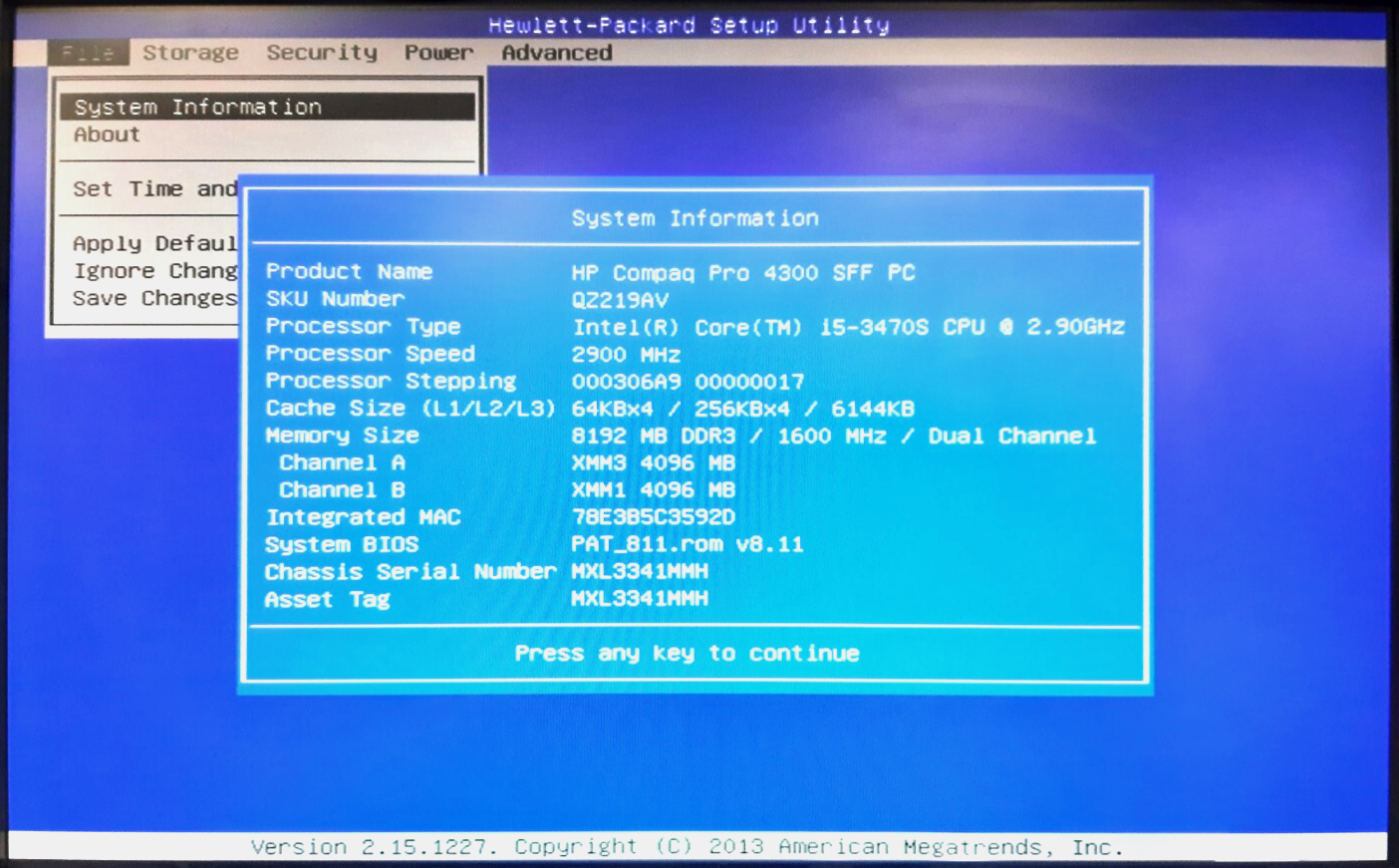Select the "System BIOS" label

click(x=342, y=545)
